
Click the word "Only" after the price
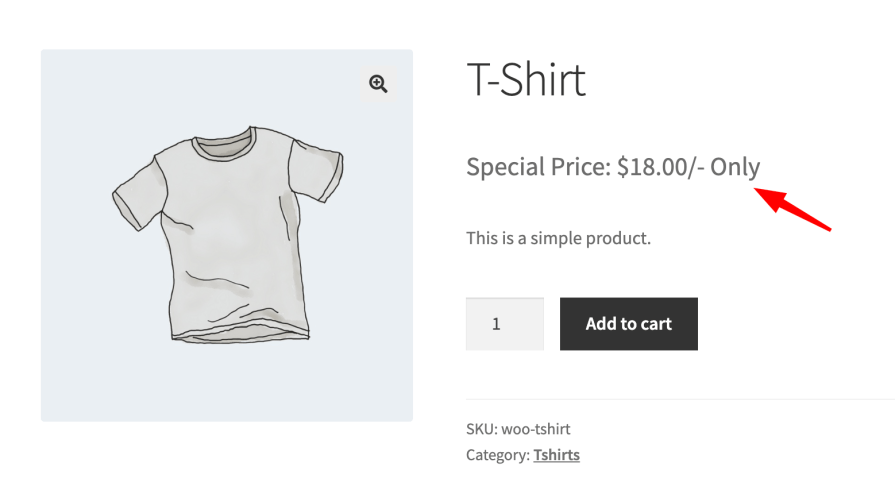click(x=735, y=167)
